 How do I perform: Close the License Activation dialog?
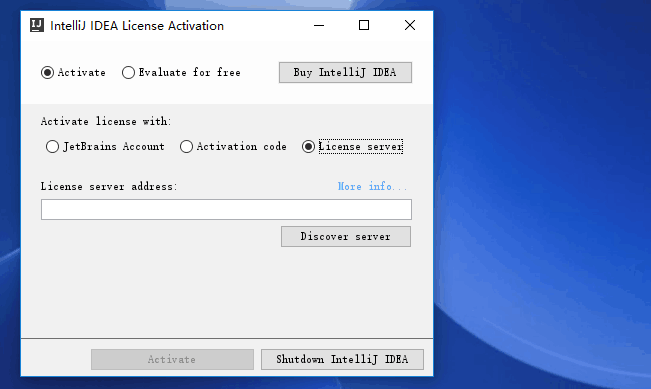click(x=410, y=25)
